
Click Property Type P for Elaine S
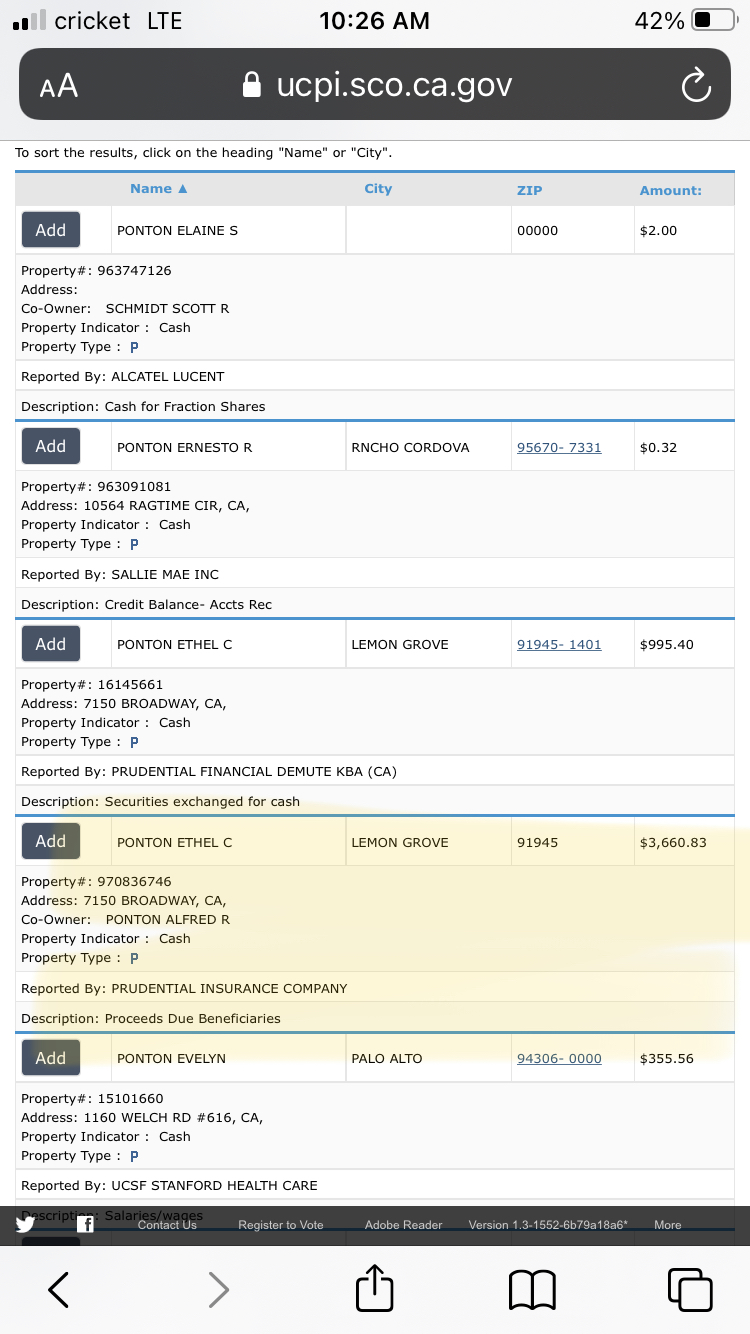pyautogui.click(x=134, y=347)
